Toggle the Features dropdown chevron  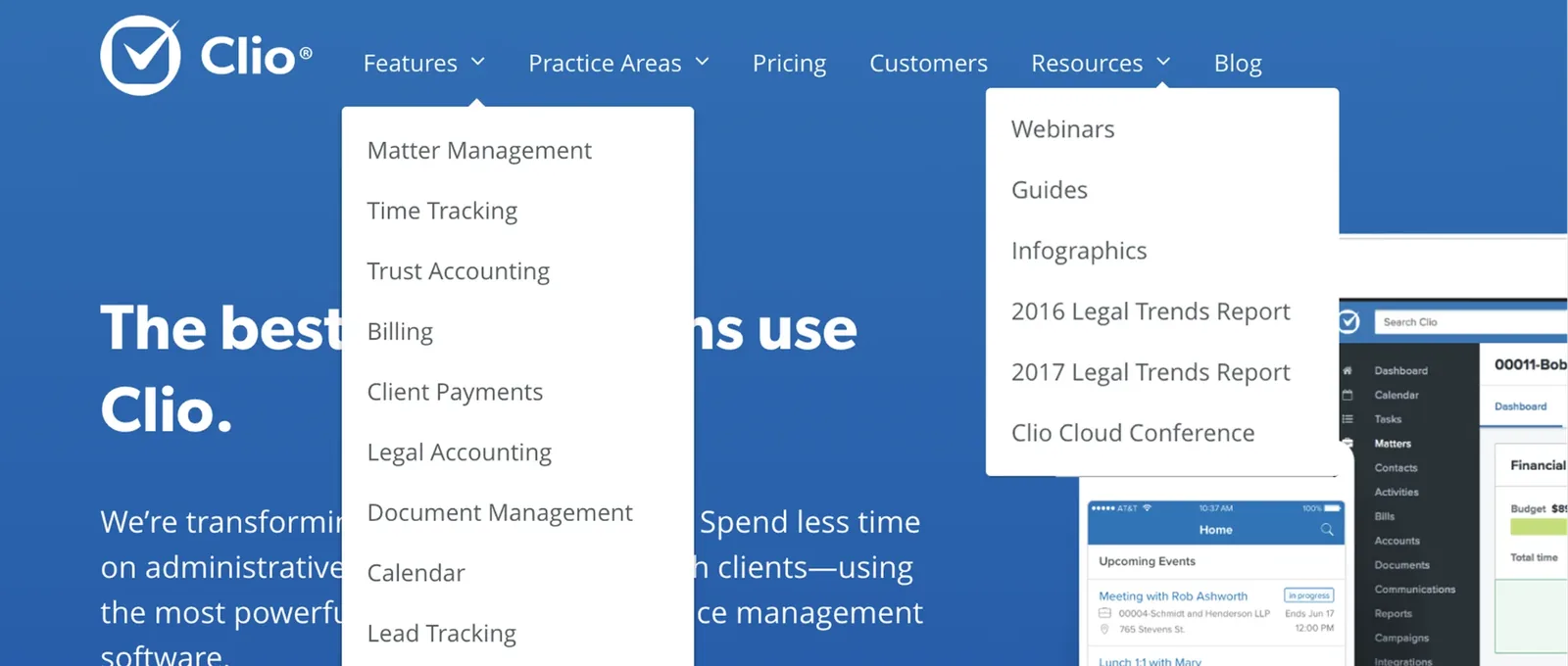tap(478, 62)
